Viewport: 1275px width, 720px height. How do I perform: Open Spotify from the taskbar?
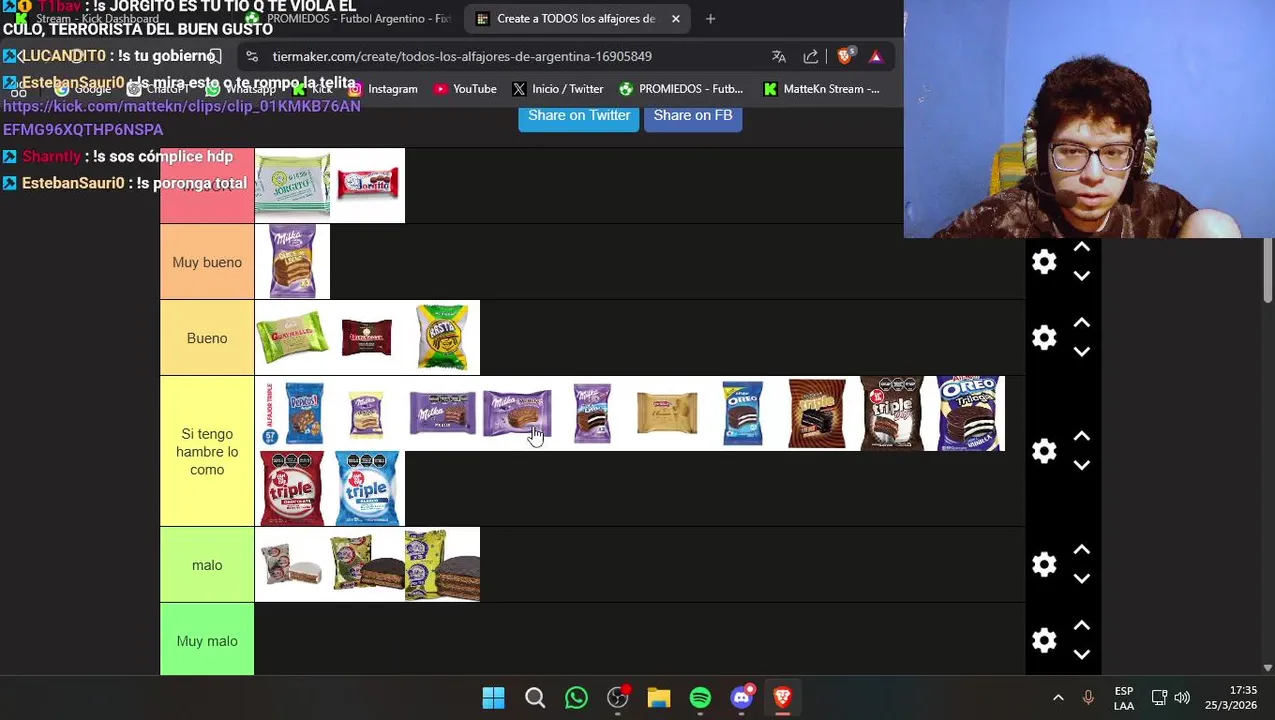pyautogui.click(x=700, y=698)
